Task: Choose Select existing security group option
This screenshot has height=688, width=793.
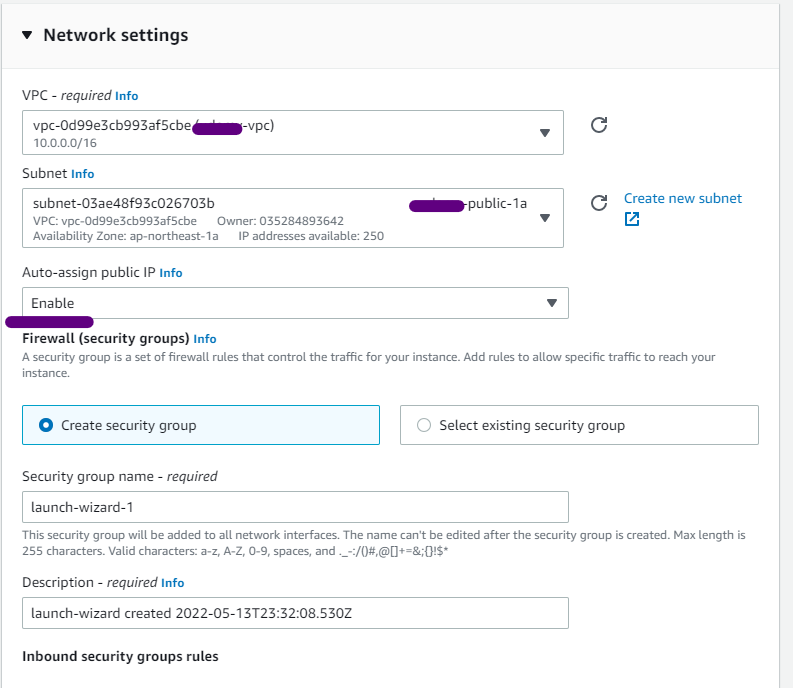Action: coord(579,425)
